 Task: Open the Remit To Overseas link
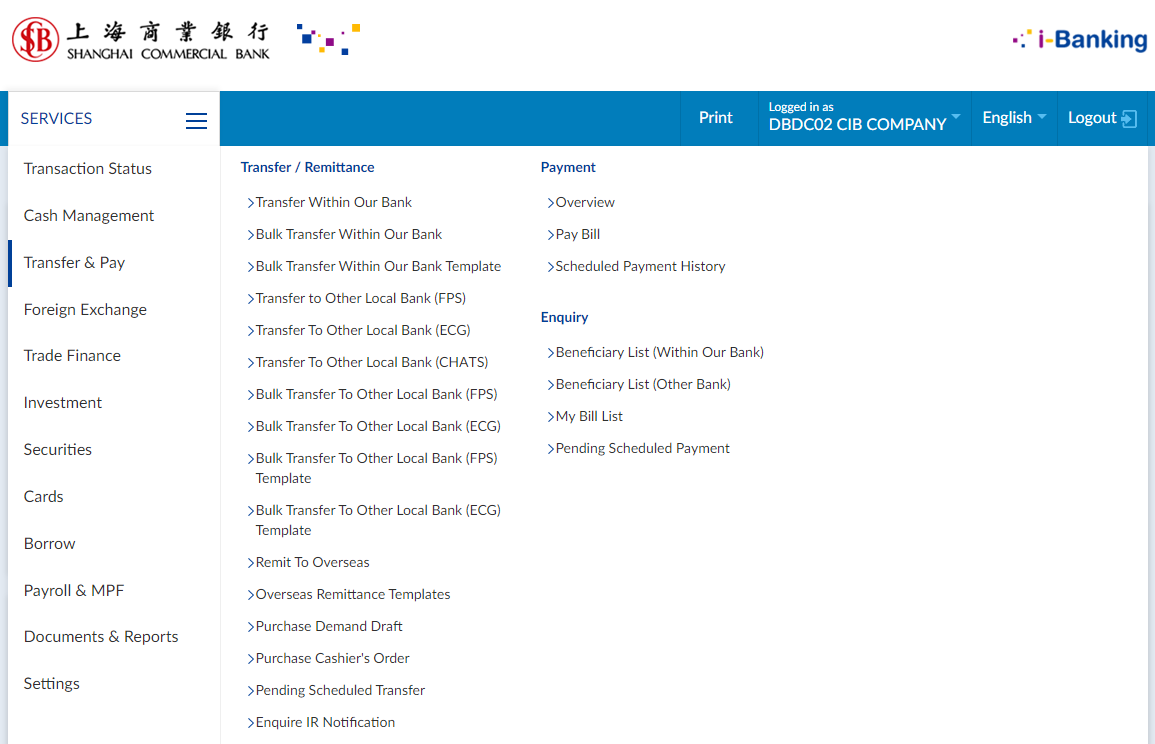click(x=312, y=563)
